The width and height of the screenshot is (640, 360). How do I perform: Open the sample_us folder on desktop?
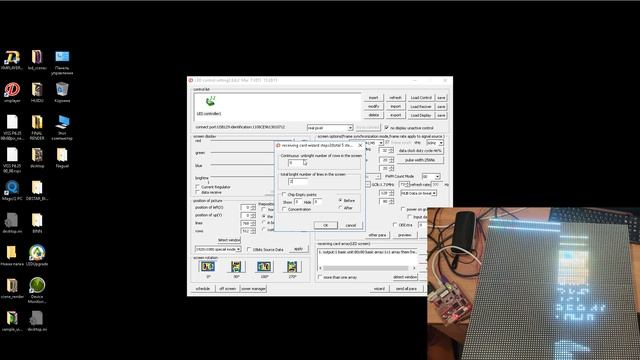(x=12, y=318)
